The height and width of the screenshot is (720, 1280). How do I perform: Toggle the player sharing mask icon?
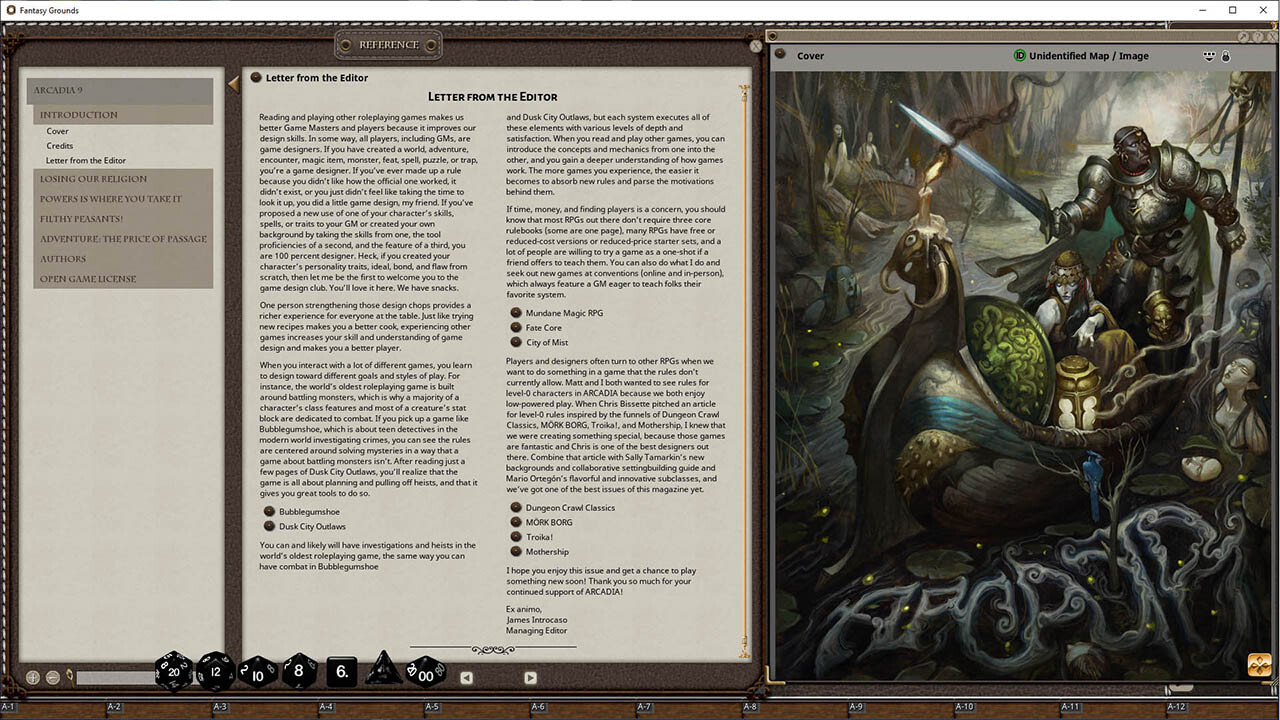coord(1208,56)
